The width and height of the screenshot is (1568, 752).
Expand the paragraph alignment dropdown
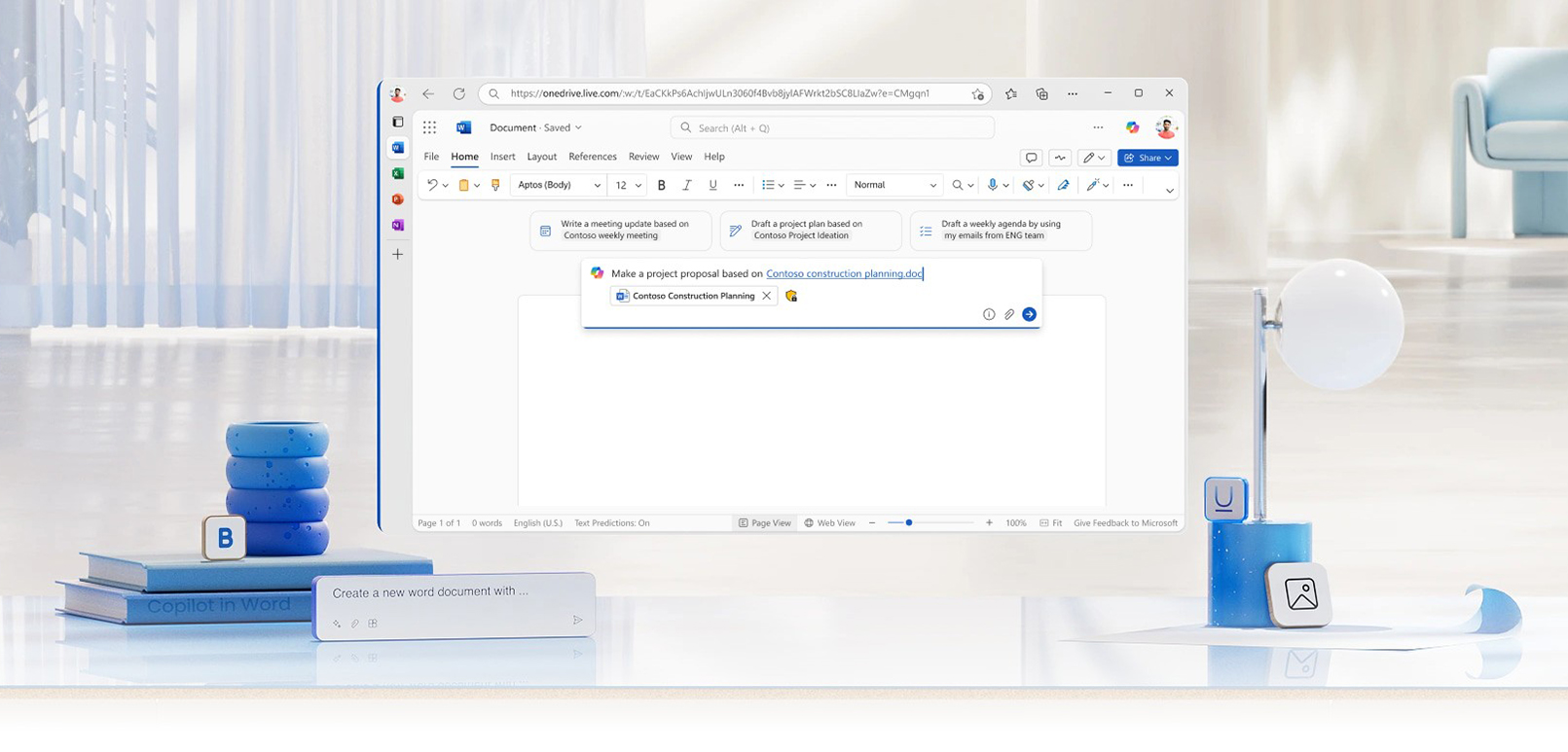coord(813,186)
